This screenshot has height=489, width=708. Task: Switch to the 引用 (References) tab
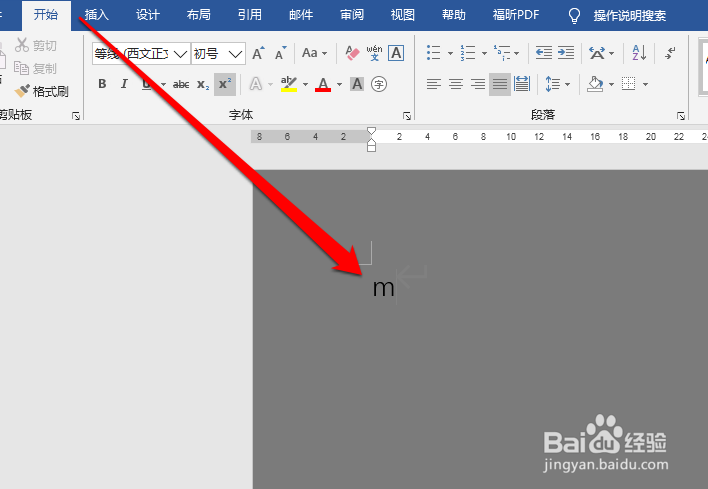(x=250, y=15)
